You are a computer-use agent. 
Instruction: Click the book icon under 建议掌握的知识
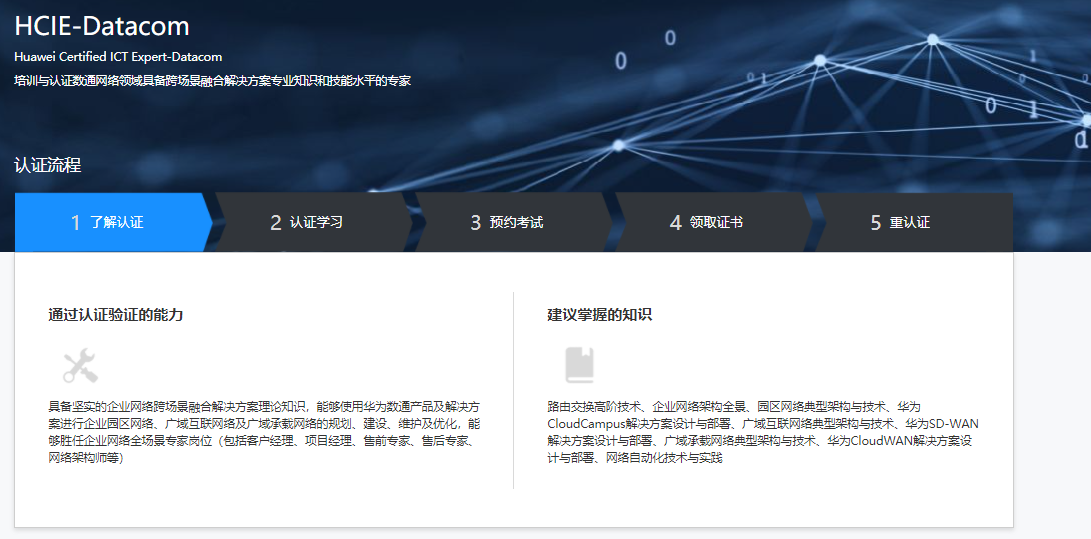coord(580,365)
